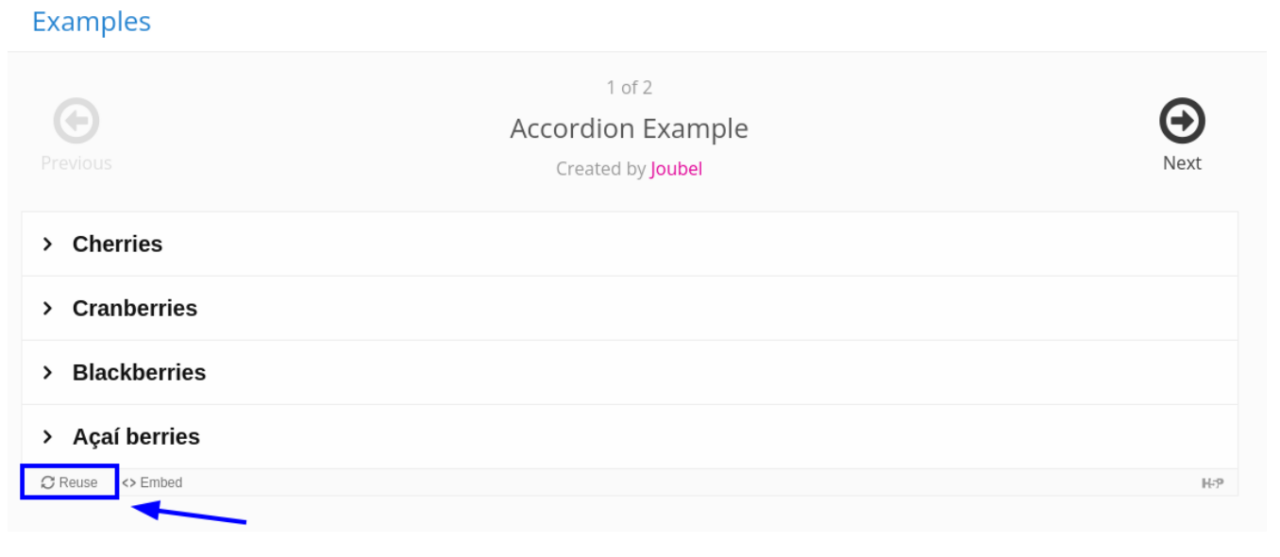Click the Previous text label
1280x557 pixels.
76,163
